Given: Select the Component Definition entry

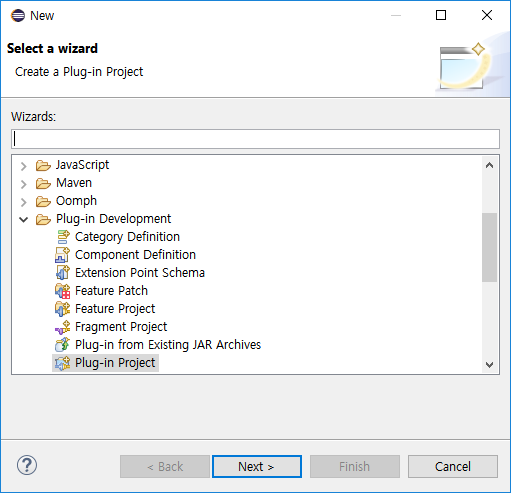Looking at the screenshot, I should click(135, 255).
